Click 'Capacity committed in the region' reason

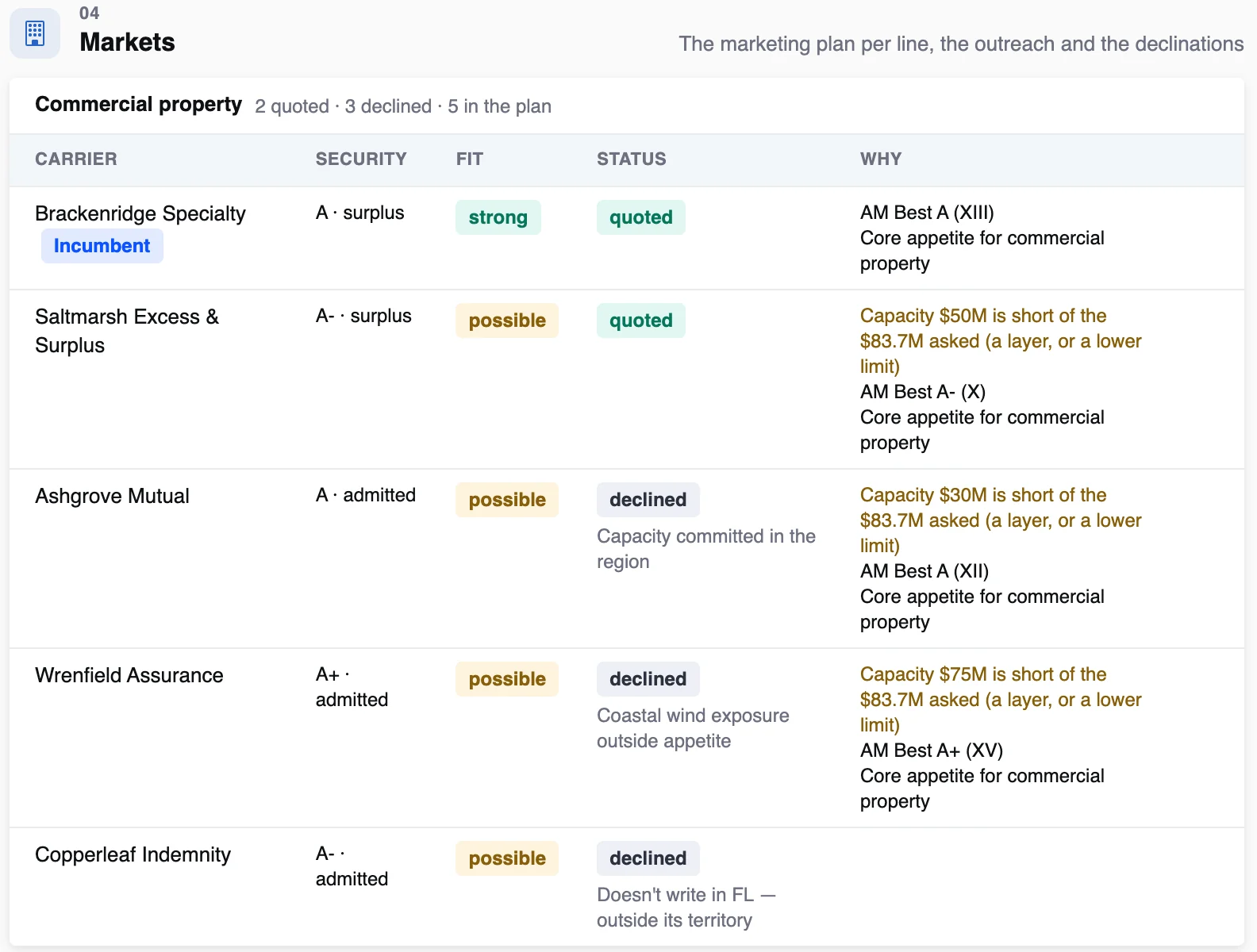coord(706,549)
